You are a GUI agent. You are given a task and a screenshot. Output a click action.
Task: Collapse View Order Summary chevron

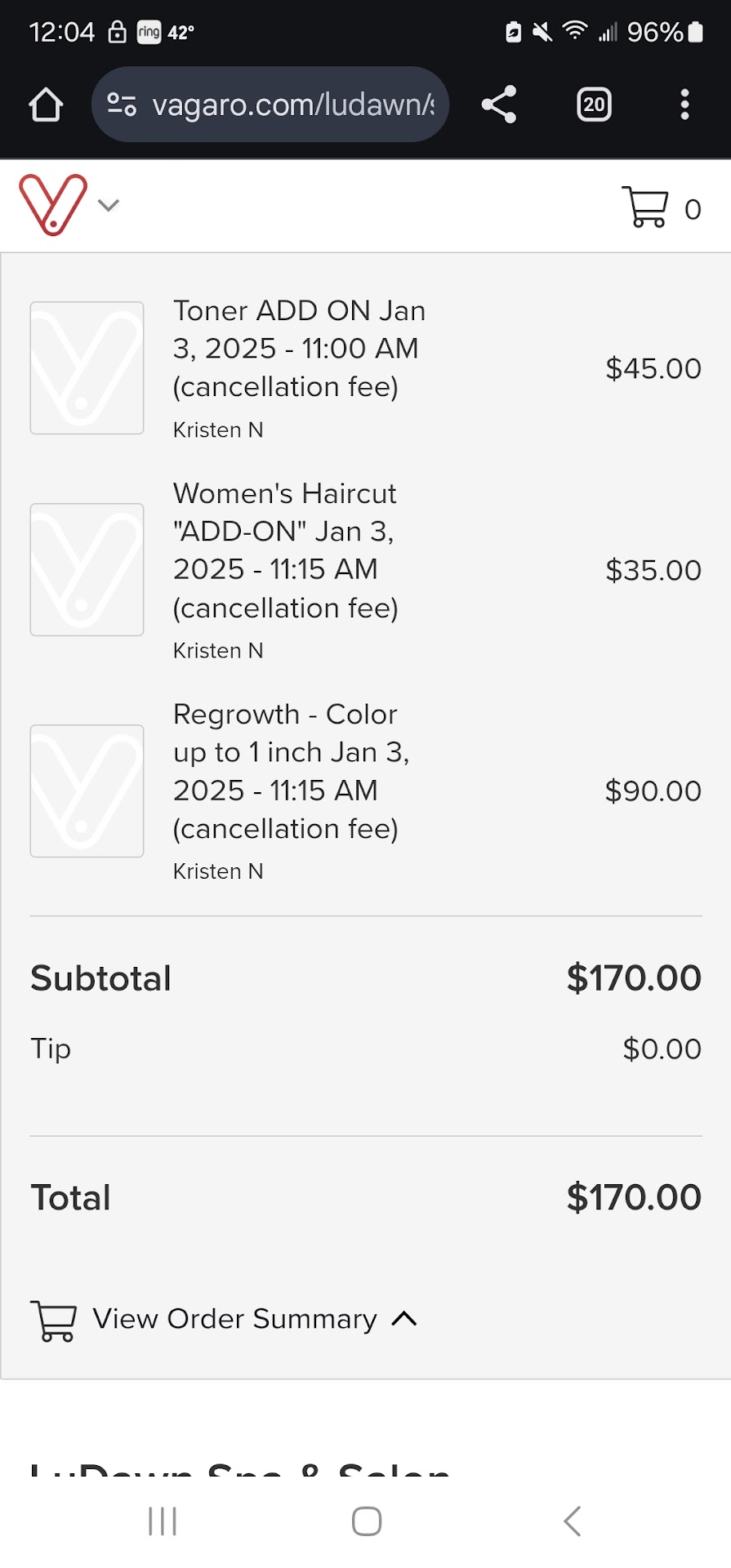404,1318
